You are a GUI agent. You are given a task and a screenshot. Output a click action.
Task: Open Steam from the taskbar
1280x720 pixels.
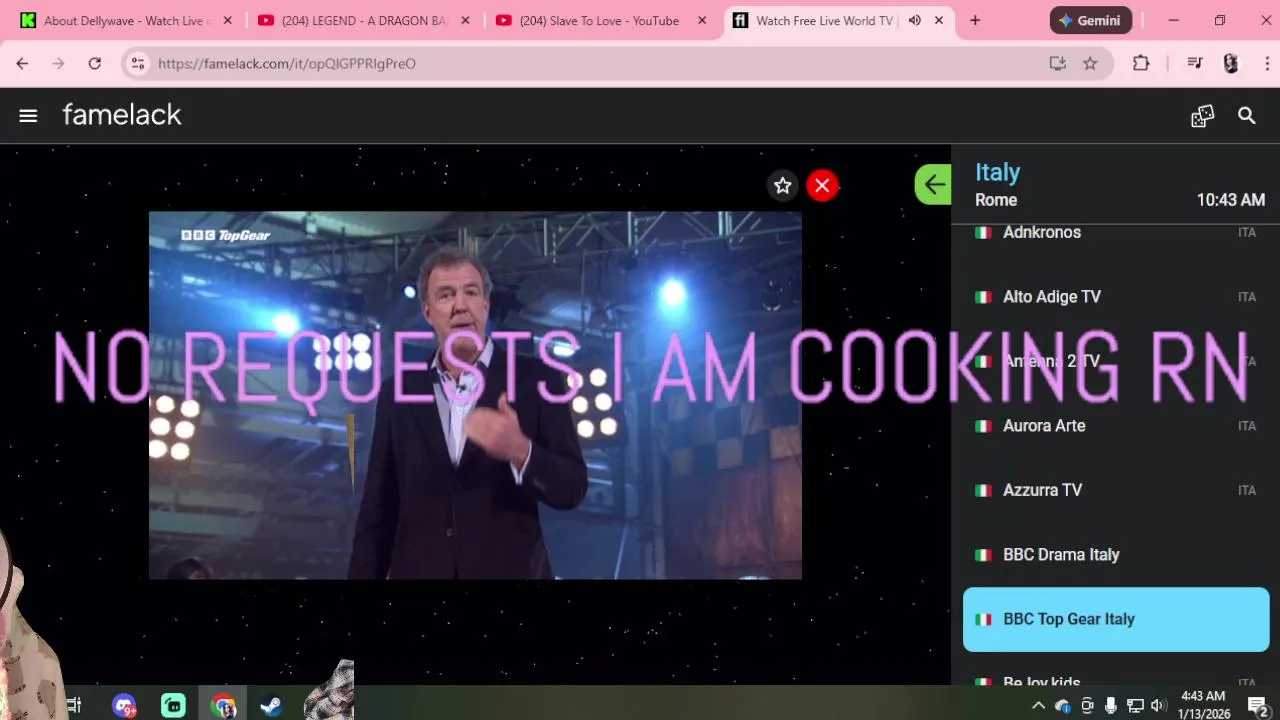pos(271,706)
